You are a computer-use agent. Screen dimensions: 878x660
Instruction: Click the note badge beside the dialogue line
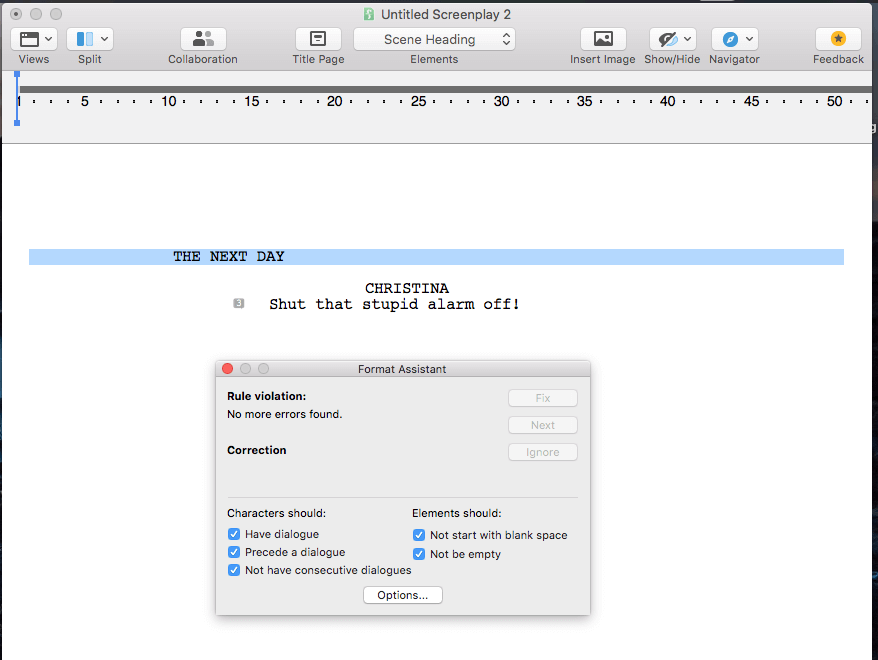pyautogui.click(x=239, y=303)
